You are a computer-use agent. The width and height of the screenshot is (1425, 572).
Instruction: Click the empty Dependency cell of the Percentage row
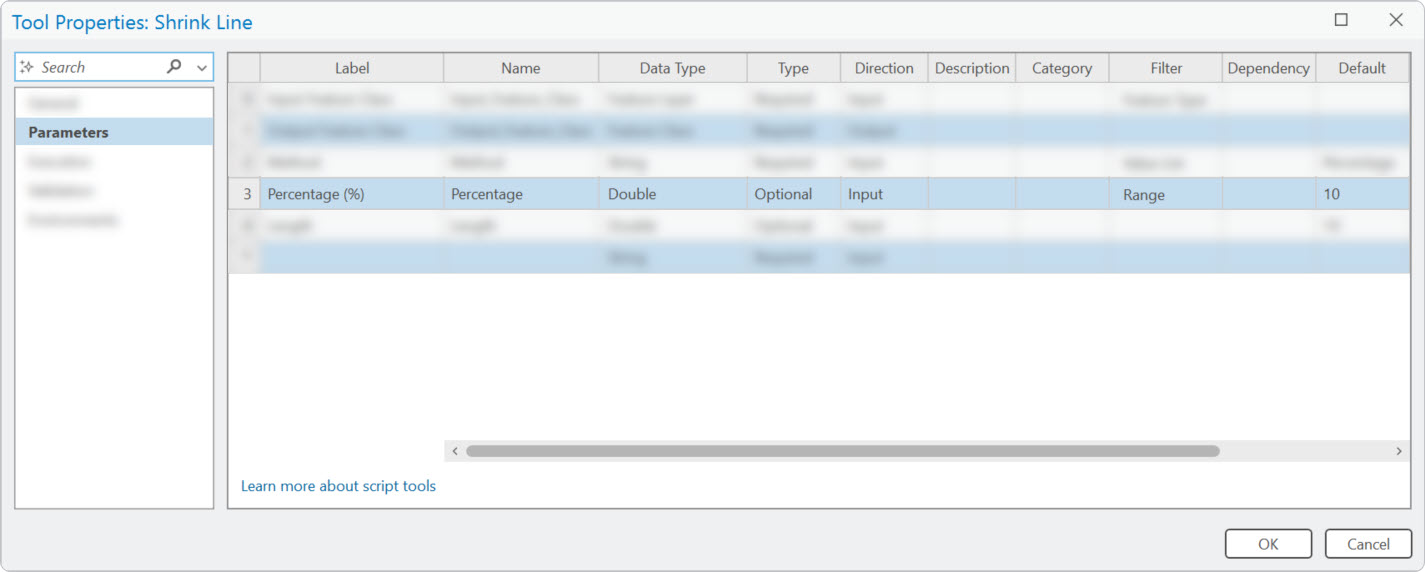point(1269,194)
